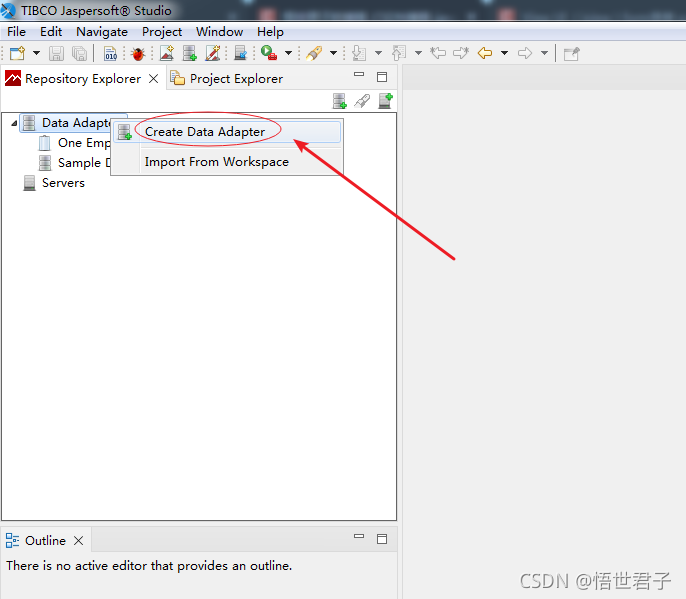Viewport: 686px width, 599px height.
Task: Click the new image report icon
Action: coord(167,53)
